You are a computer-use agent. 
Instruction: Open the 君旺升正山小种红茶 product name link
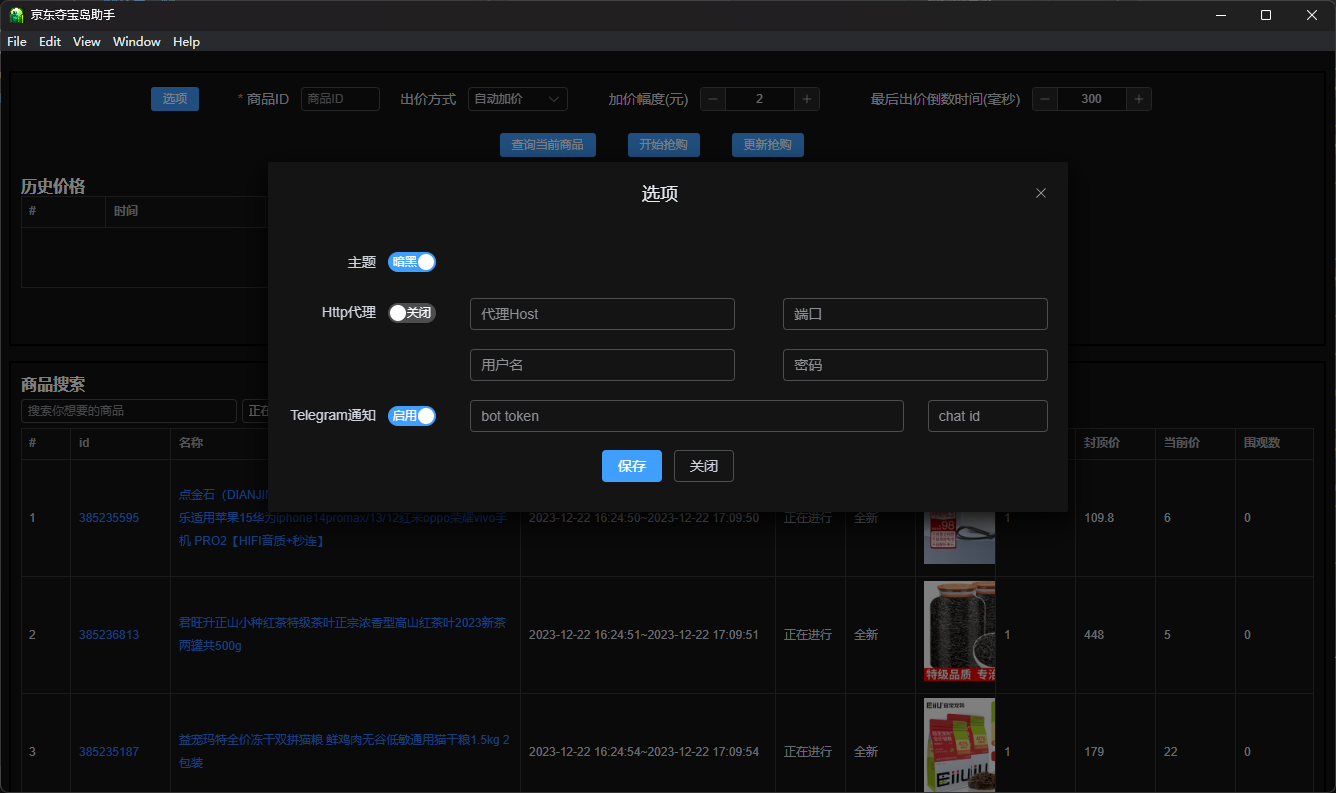pyautogui.click(x=342, y=634)
